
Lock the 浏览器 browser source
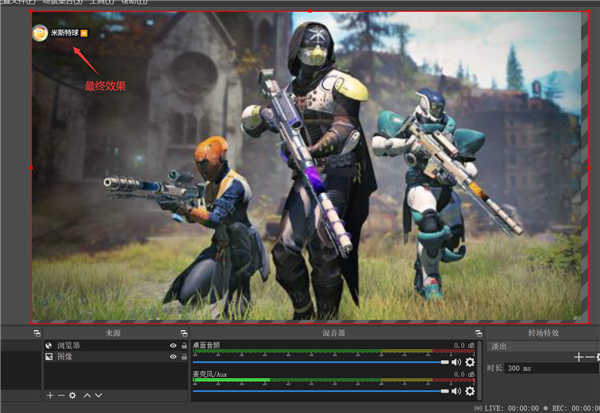[x=183, y=345]
